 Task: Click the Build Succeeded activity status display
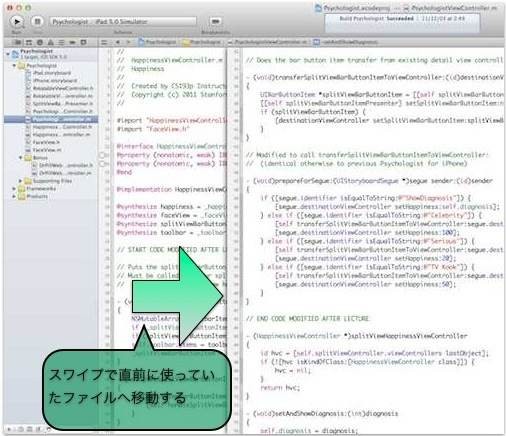[402, 22]
